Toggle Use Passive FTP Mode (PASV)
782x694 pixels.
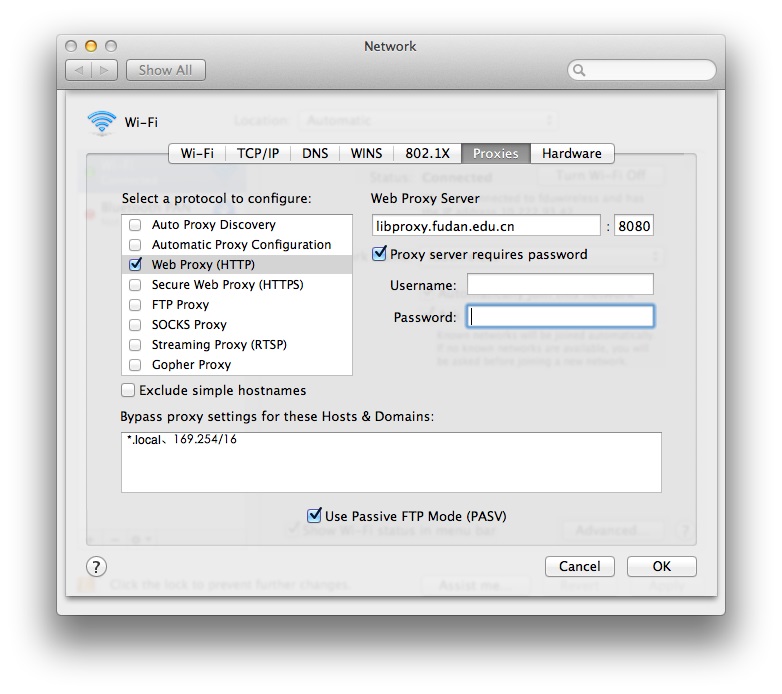[x=314, y=516]
